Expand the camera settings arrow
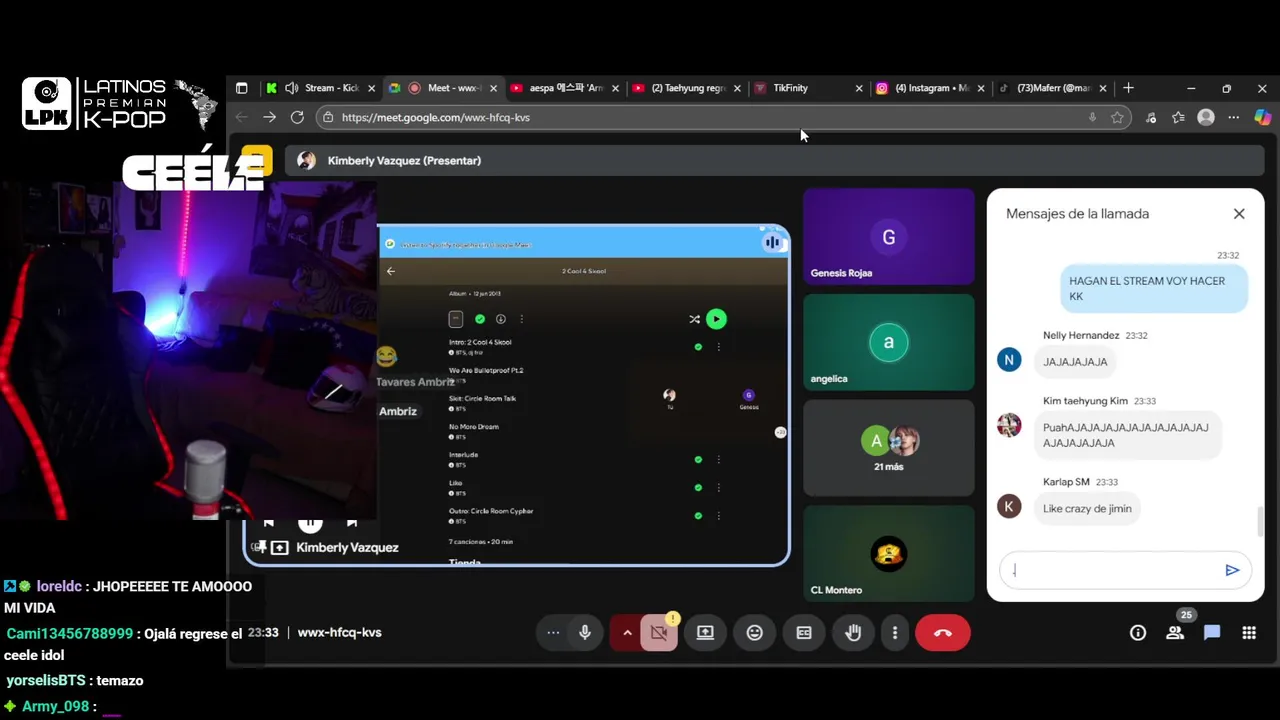Viewport: 1280px width, 720px height. [627, 633]
